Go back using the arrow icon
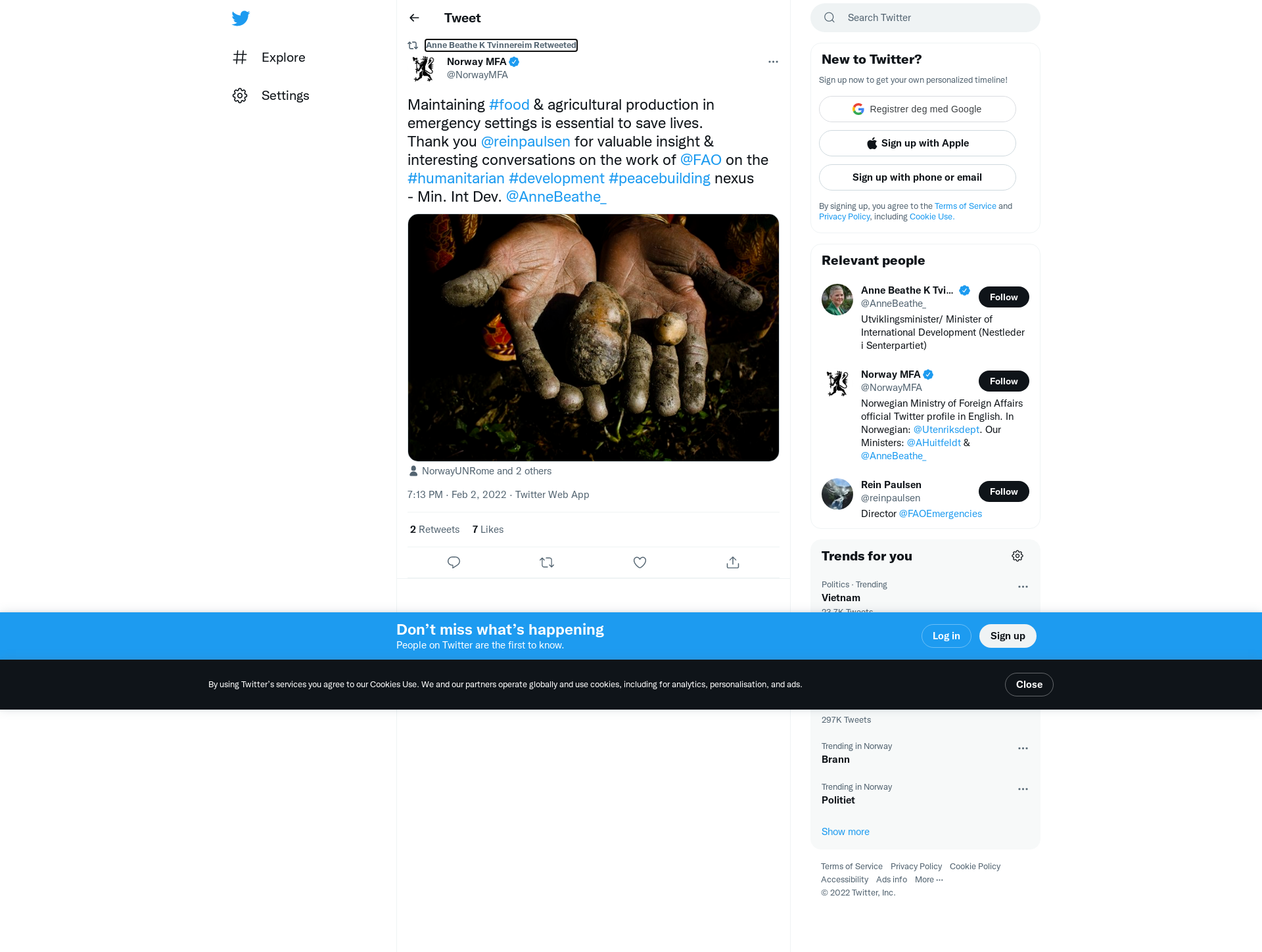The width and height of the screenshot is (1262, 952). pos(414,18)
